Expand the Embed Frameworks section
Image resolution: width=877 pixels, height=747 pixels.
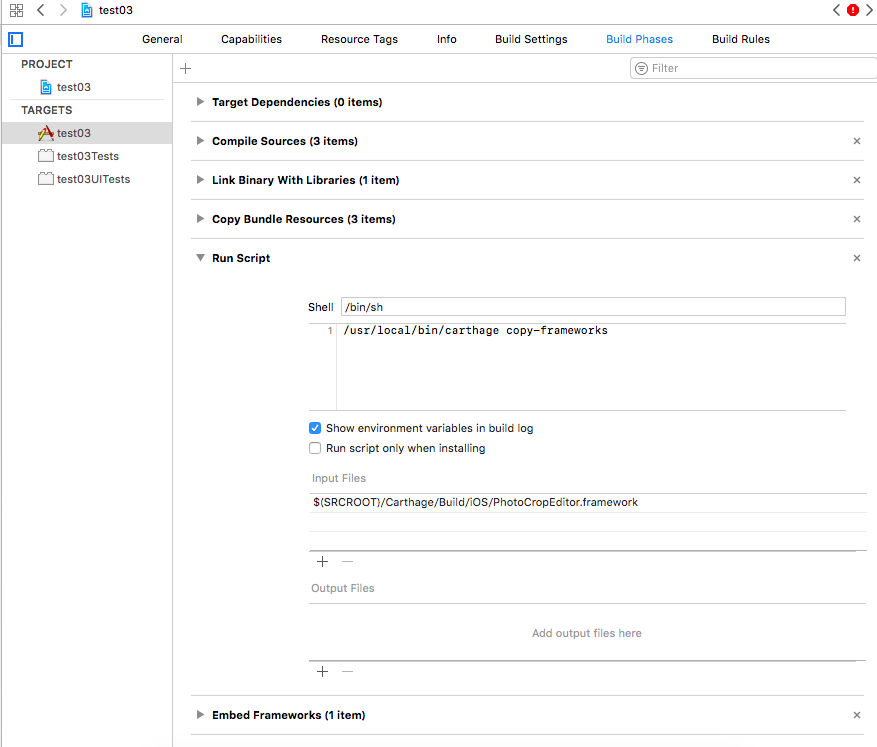click(201, 715)
